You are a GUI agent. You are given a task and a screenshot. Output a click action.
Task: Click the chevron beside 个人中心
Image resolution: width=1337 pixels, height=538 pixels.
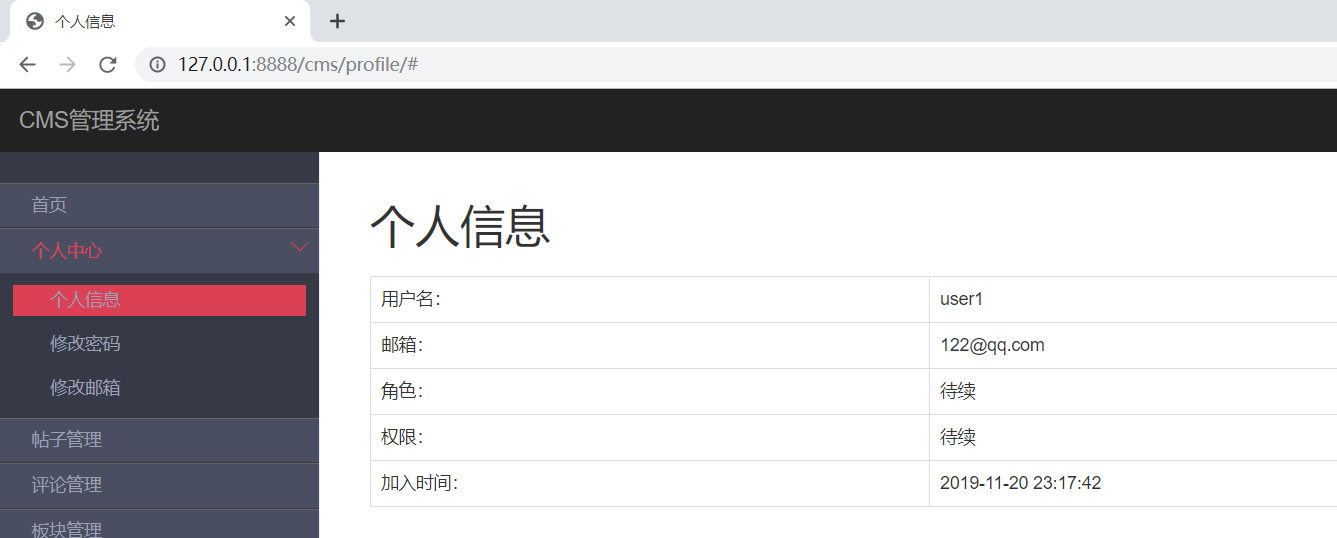tap(300, 247)
